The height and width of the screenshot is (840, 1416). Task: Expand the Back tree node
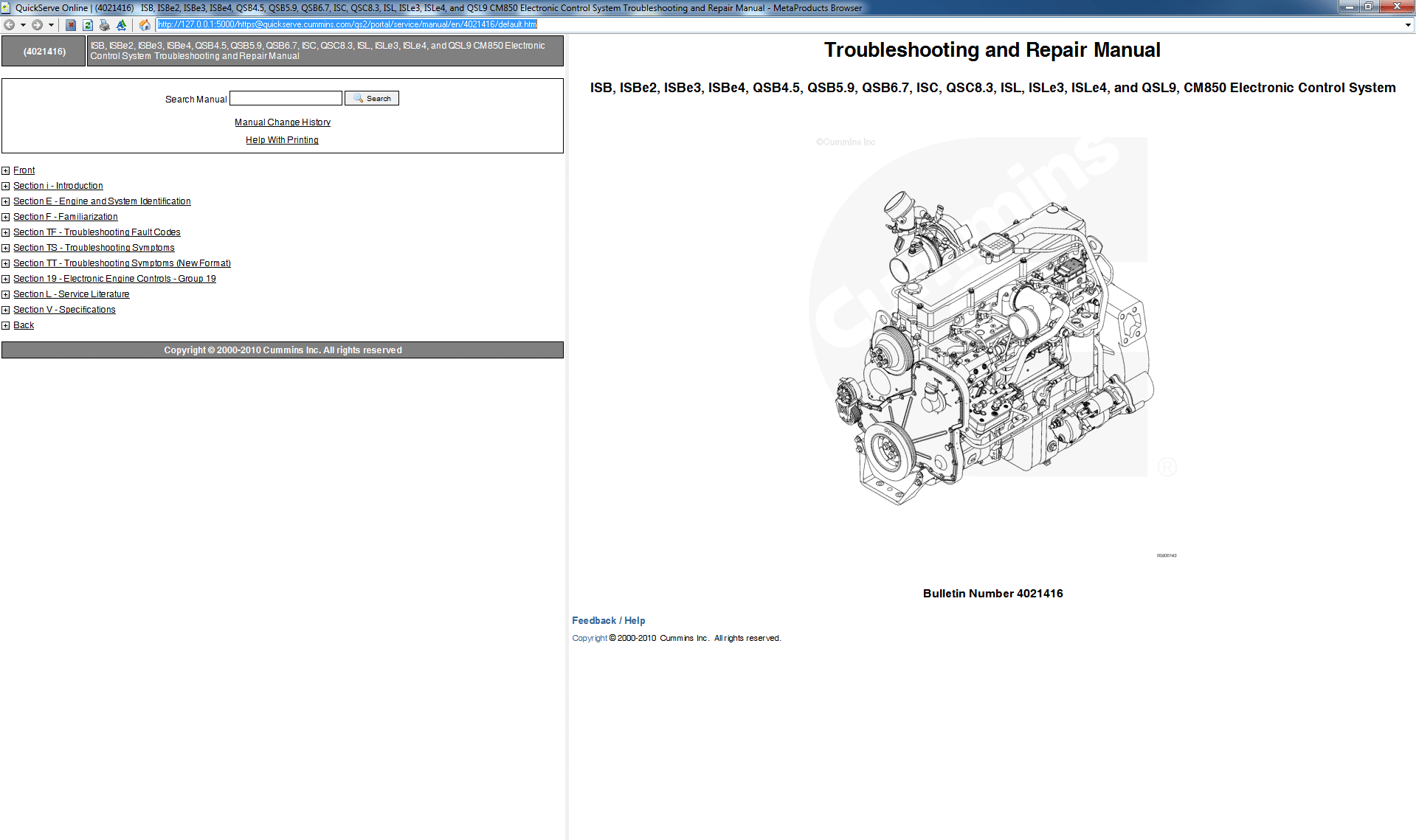pyautogui.click(x=6, y=325)
